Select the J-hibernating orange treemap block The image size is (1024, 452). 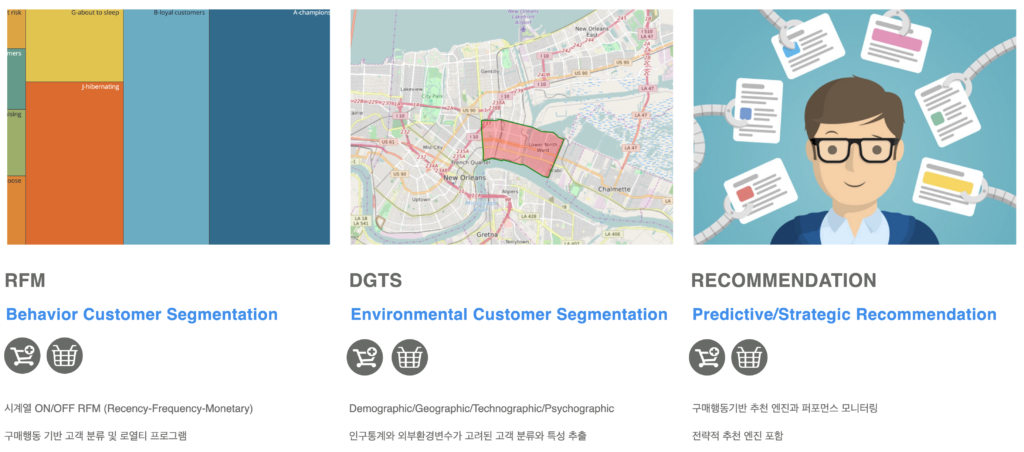coord(74,165)
